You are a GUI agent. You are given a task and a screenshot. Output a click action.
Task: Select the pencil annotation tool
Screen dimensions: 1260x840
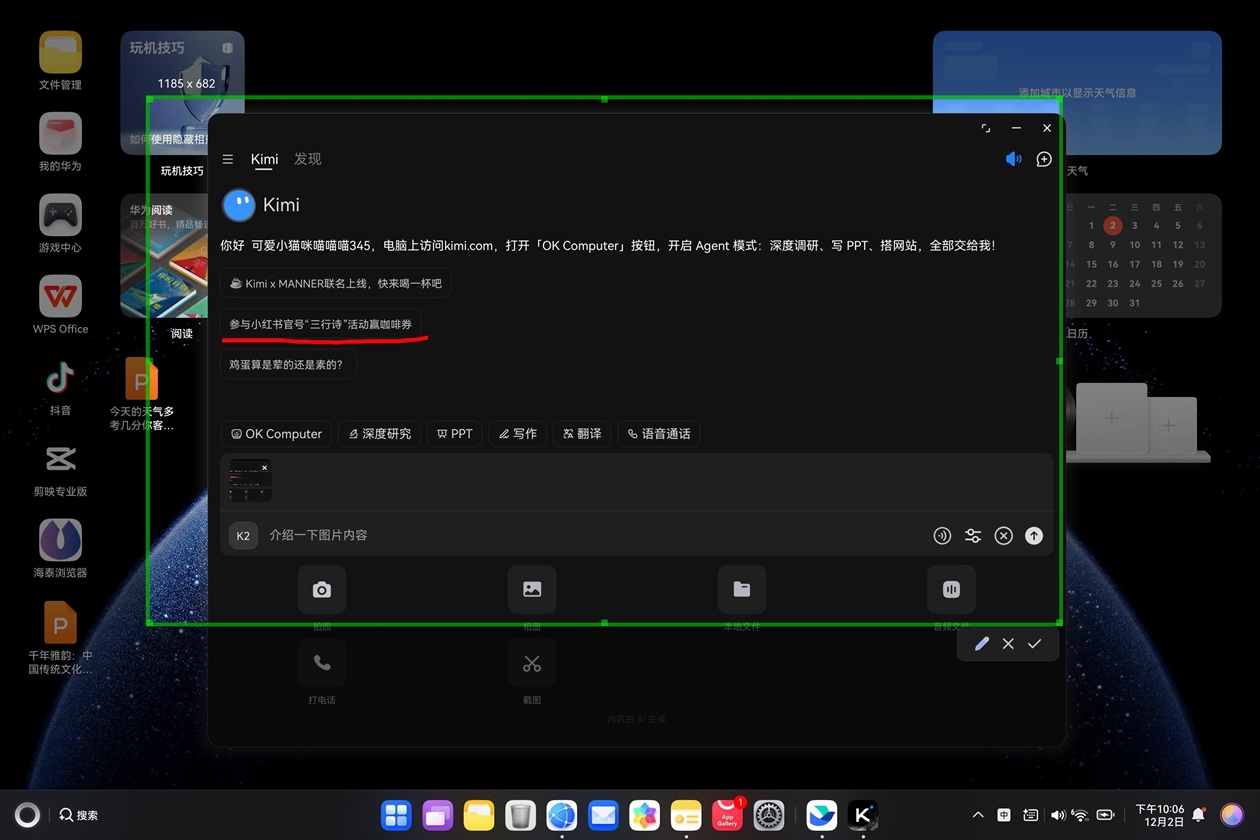point(981,643)
